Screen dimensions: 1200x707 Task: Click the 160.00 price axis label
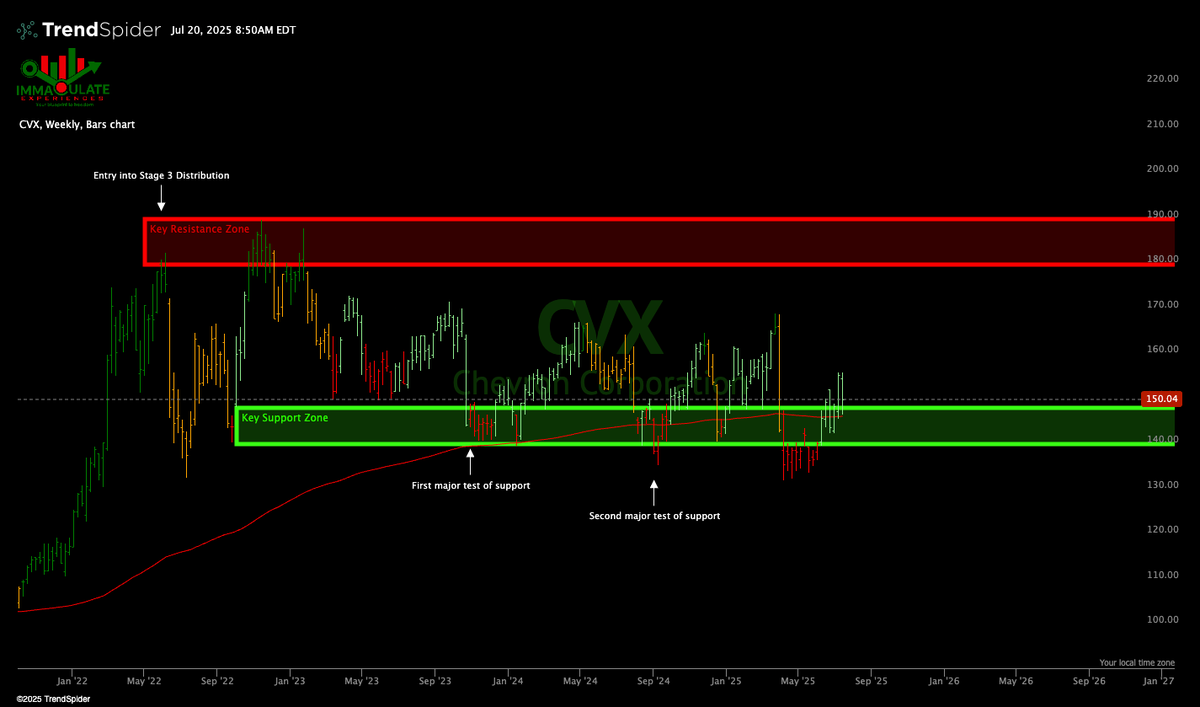(1163, 349)
